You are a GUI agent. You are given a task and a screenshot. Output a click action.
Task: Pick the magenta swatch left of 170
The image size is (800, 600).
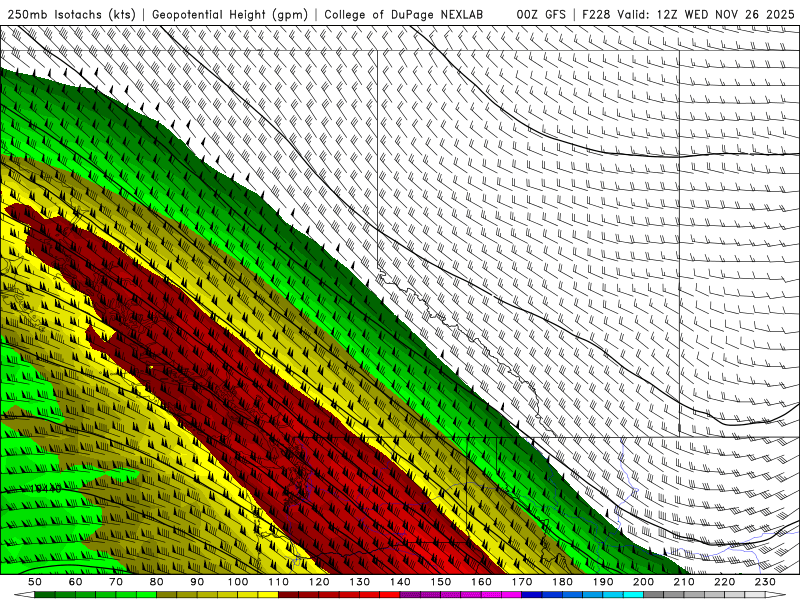[511, 595]
